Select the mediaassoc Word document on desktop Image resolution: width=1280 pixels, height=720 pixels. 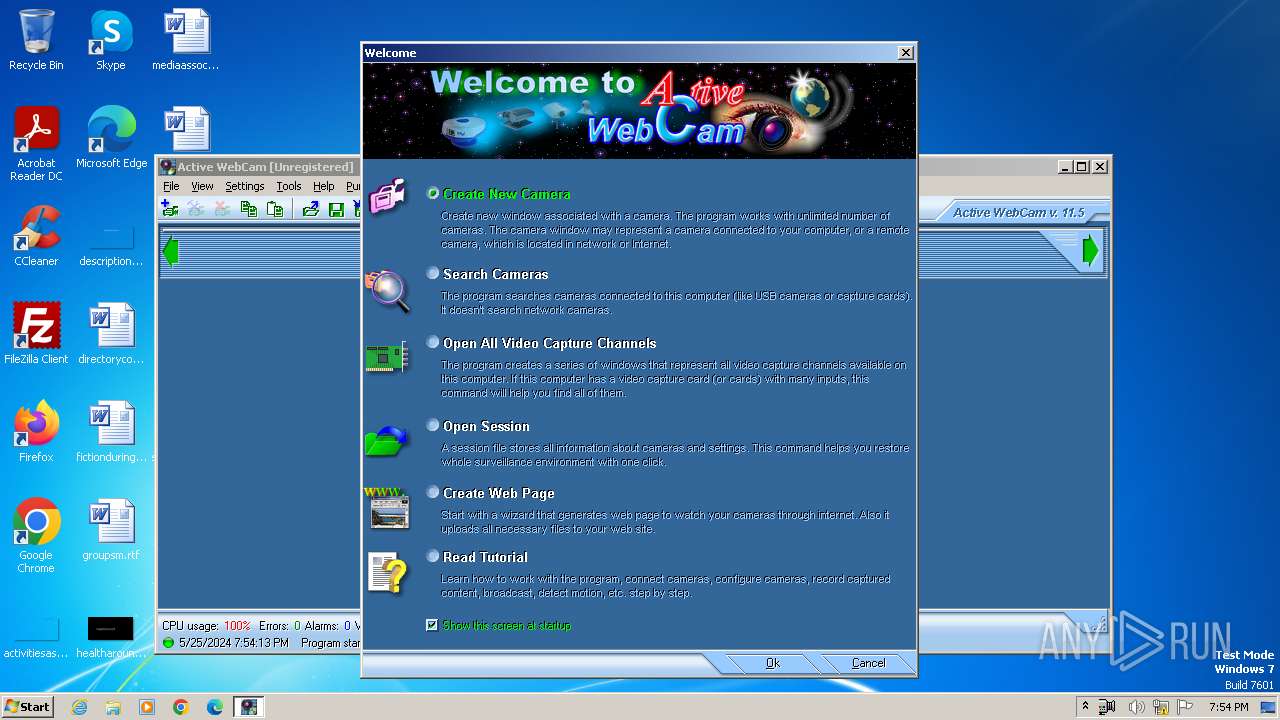[x=186, y=40]
